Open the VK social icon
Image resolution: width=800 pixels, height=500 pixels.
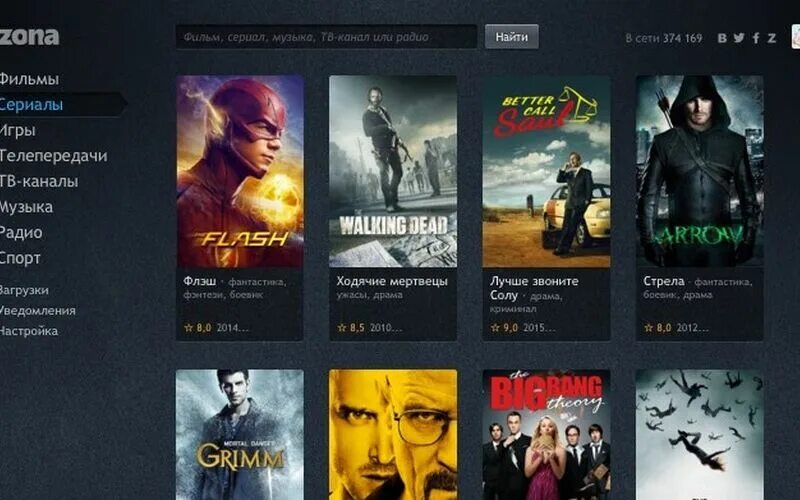click(x=722, y=38)
